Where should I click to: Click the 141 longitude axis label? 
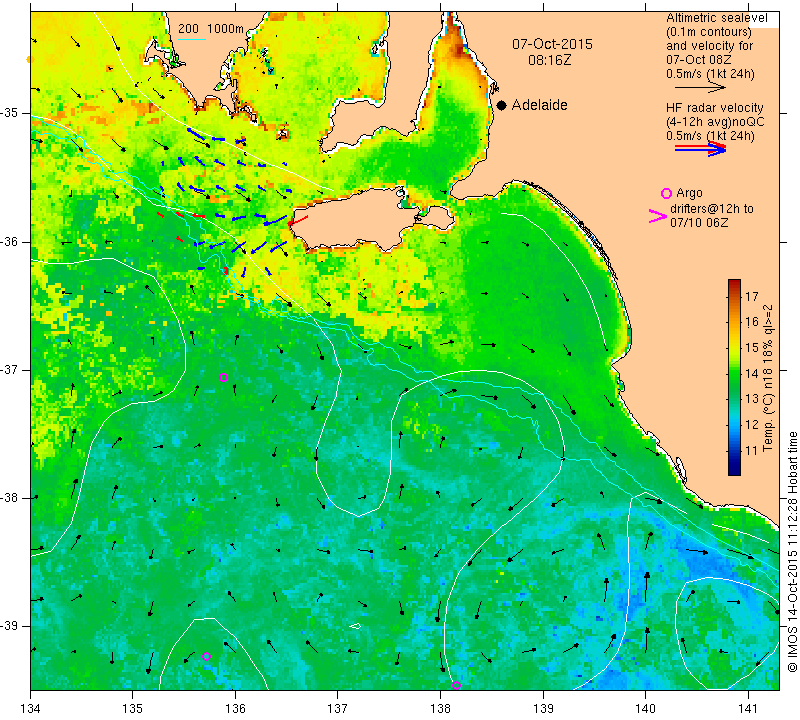click(x=748, y=709)
